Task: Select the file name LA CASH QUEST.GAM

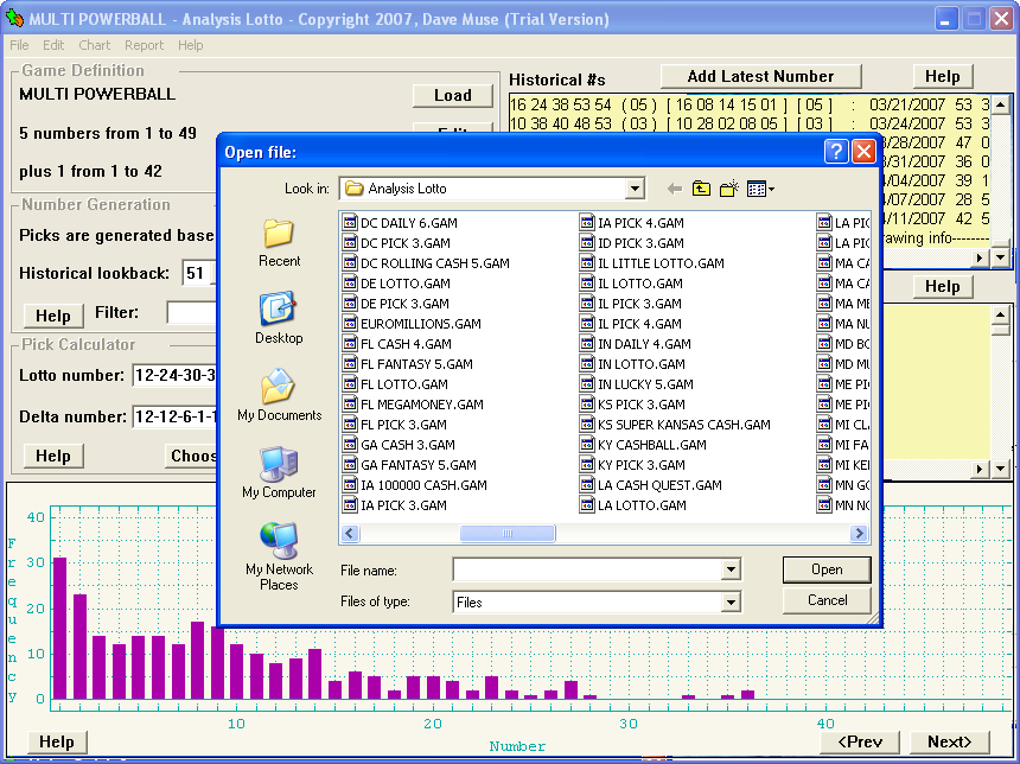Action: coord(660,485)
